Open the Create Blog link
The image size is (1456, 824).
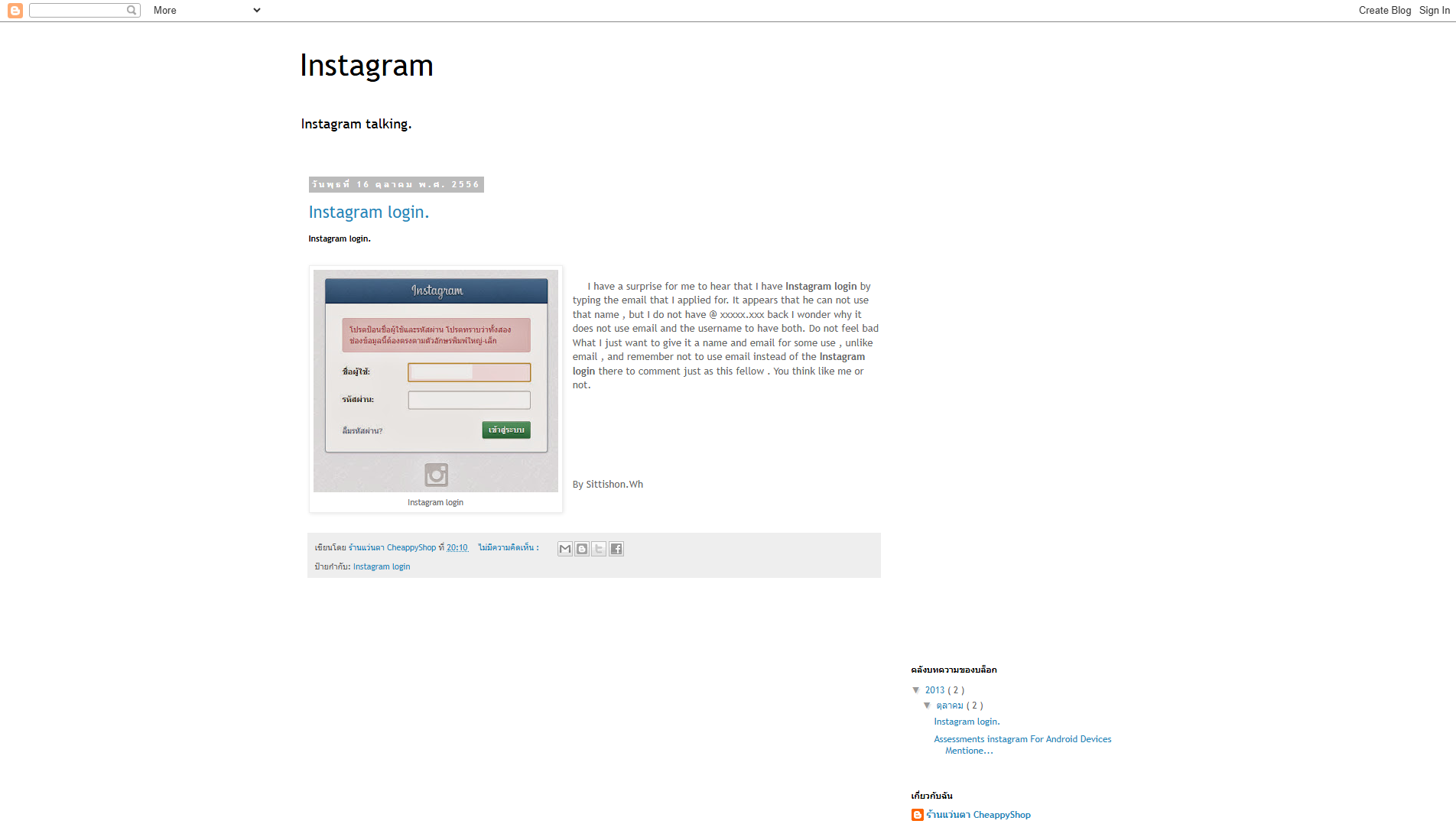click(x=1384, y=10)
